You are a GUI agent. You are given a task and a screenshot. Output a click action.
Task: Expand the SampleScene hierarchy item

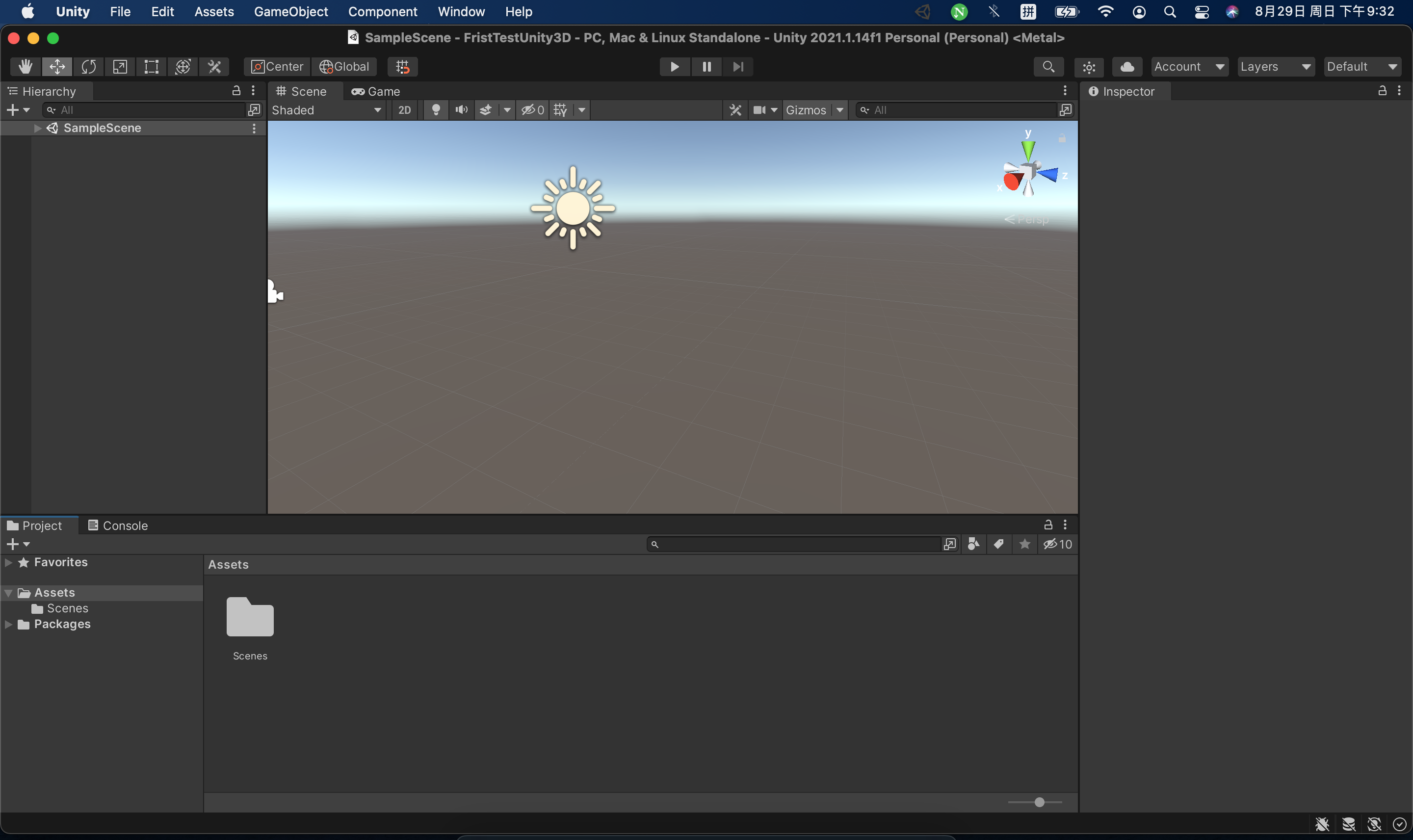click(37, 128)
